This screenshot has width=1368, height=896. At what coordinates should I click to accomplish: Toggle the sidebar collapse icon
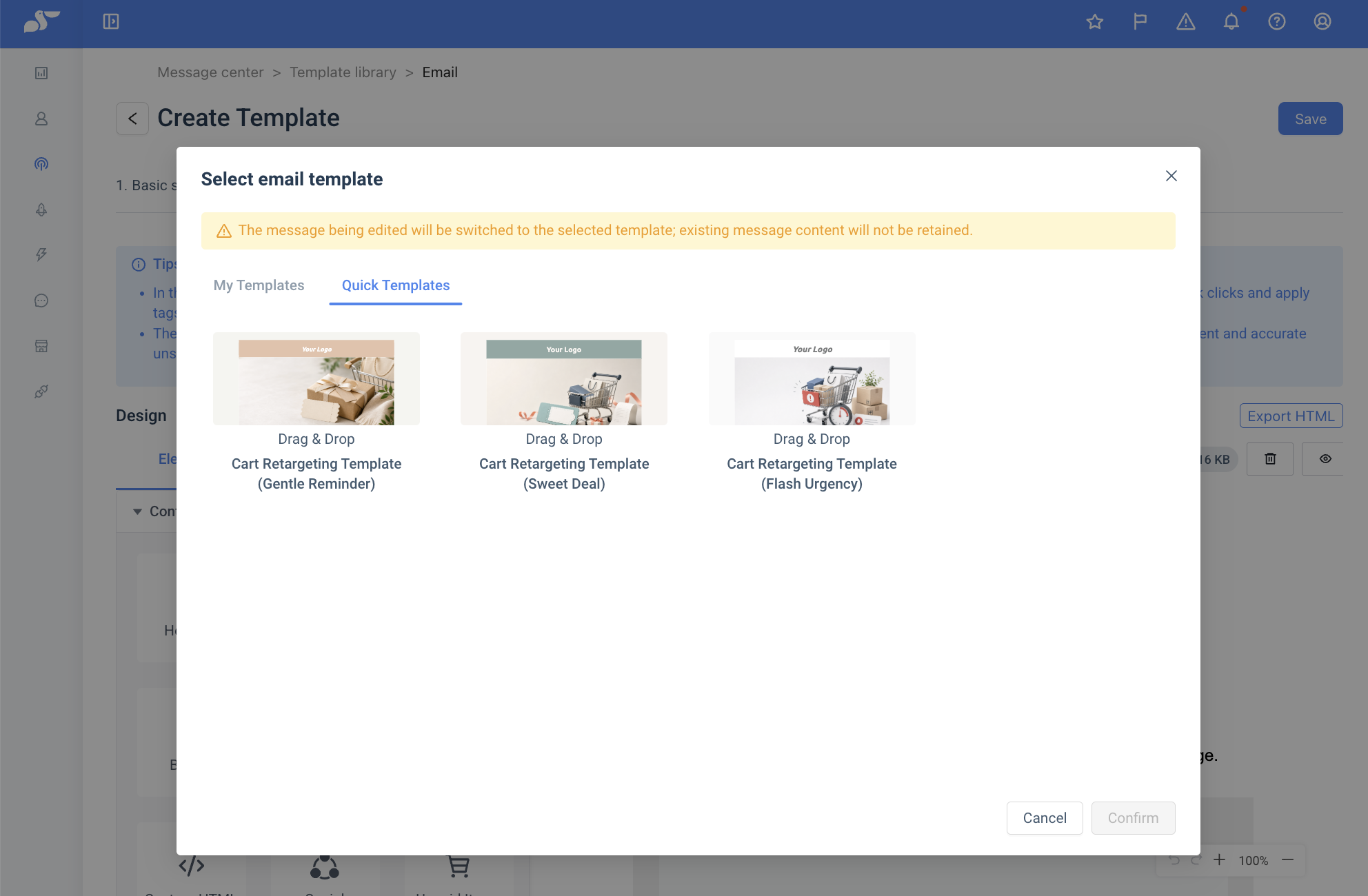click(x=111, y=21)
